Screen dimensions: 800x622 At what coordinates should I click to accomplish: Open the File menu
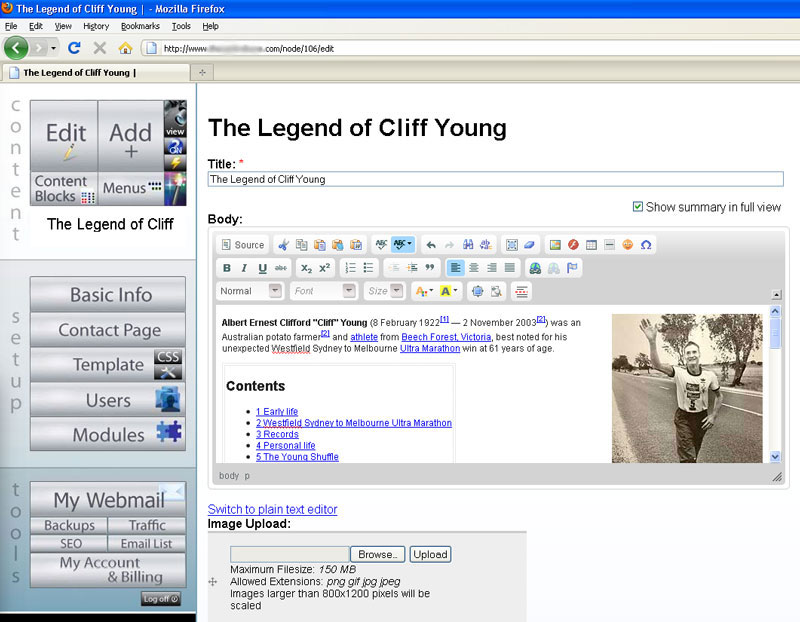point(11,26)
